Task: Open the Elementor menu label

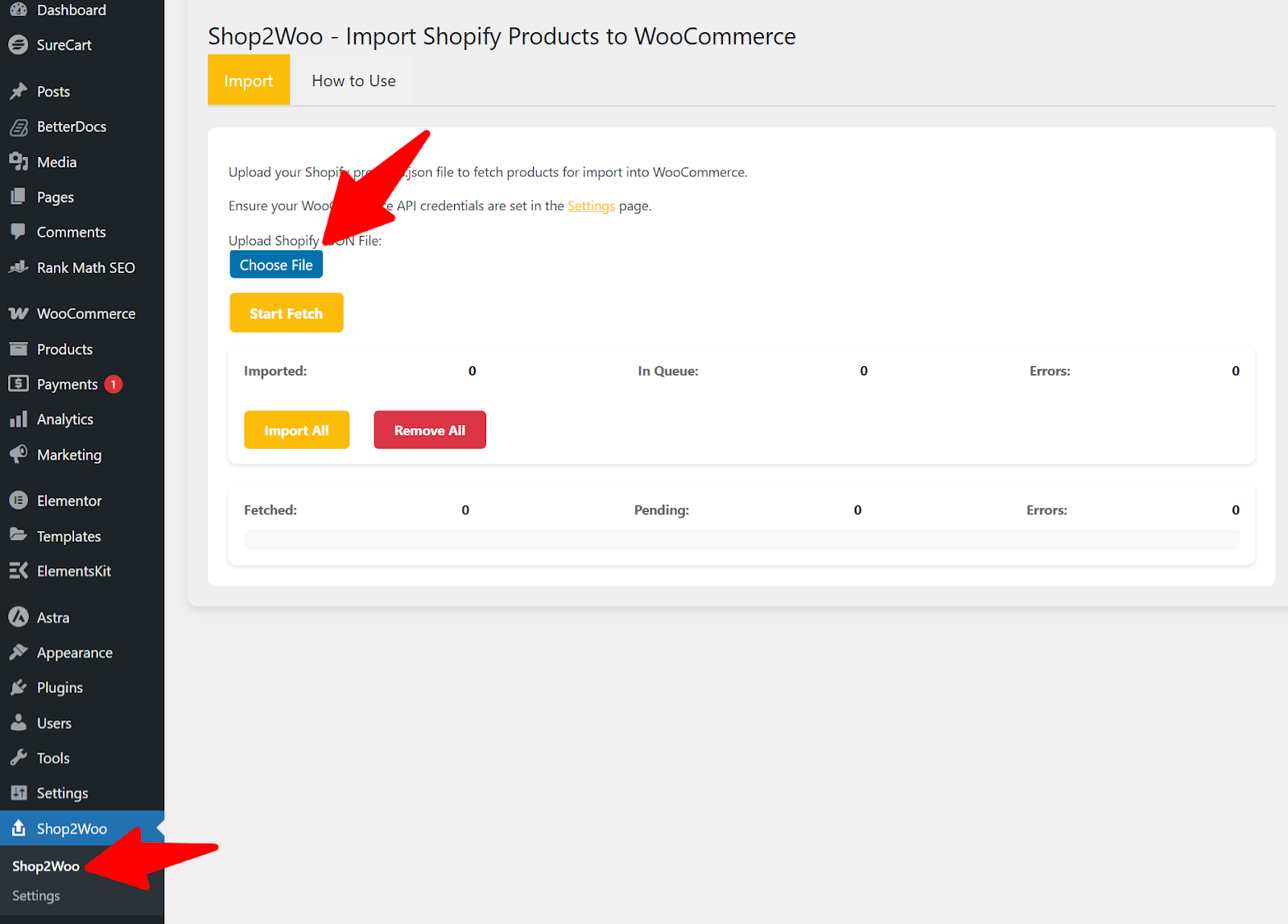Action: pos(69,501)
